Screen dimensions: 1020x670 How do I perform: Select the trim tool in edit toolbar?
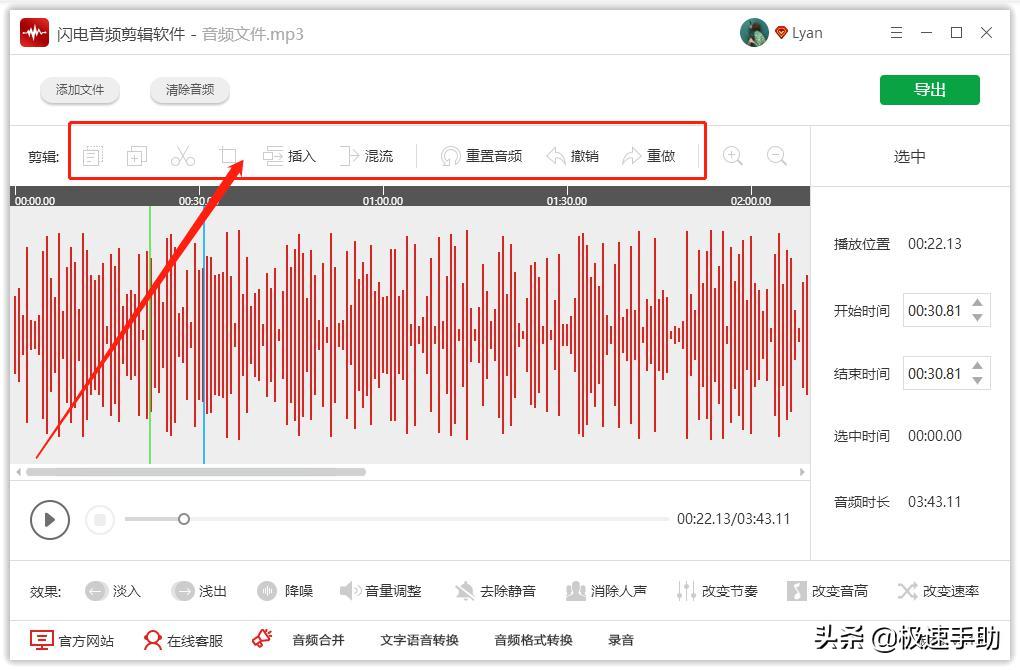point(229,155)
